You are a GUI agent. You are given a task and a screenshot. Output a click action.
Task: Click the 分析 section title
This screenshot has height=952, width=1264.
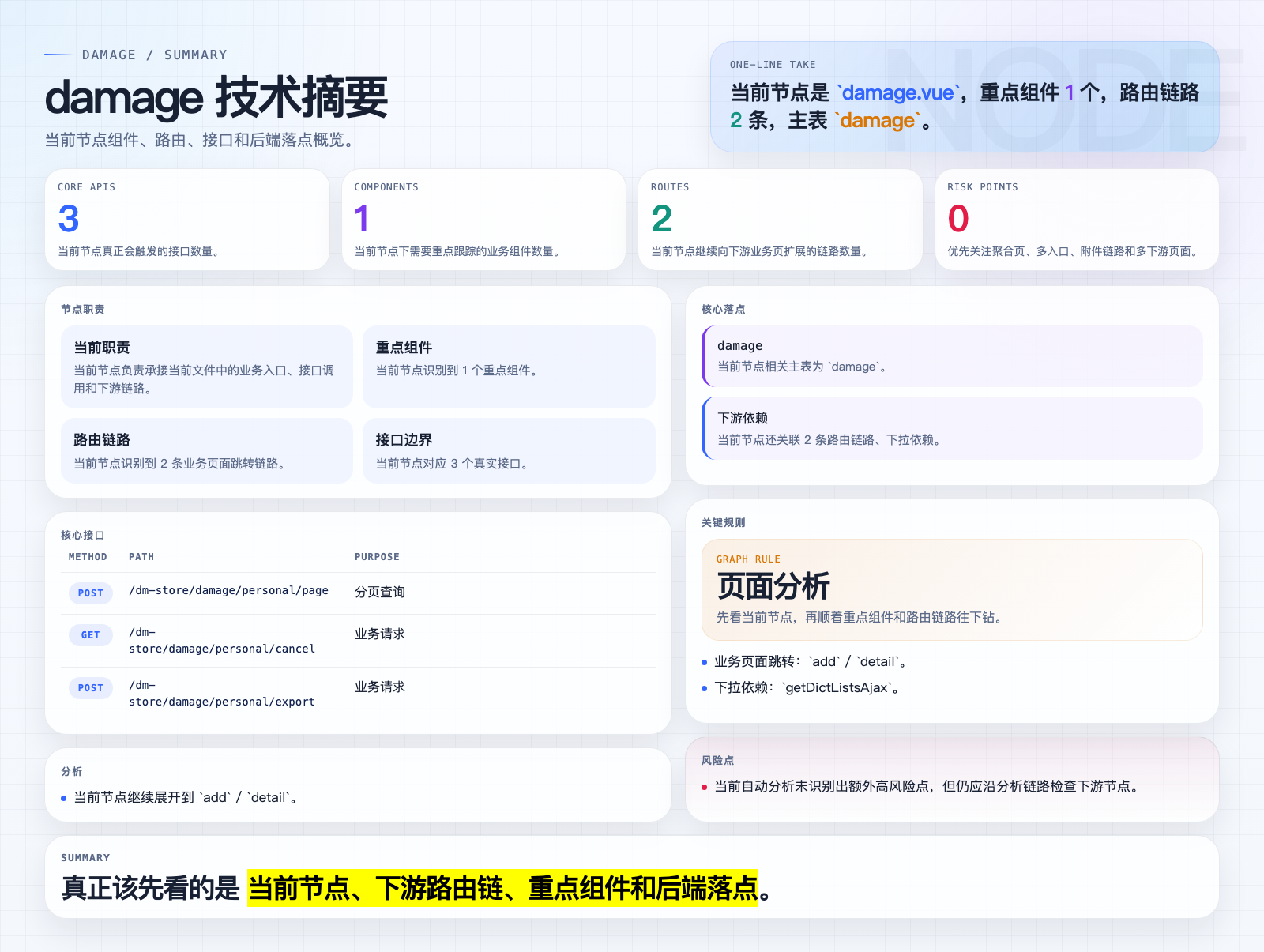point(72,771)
